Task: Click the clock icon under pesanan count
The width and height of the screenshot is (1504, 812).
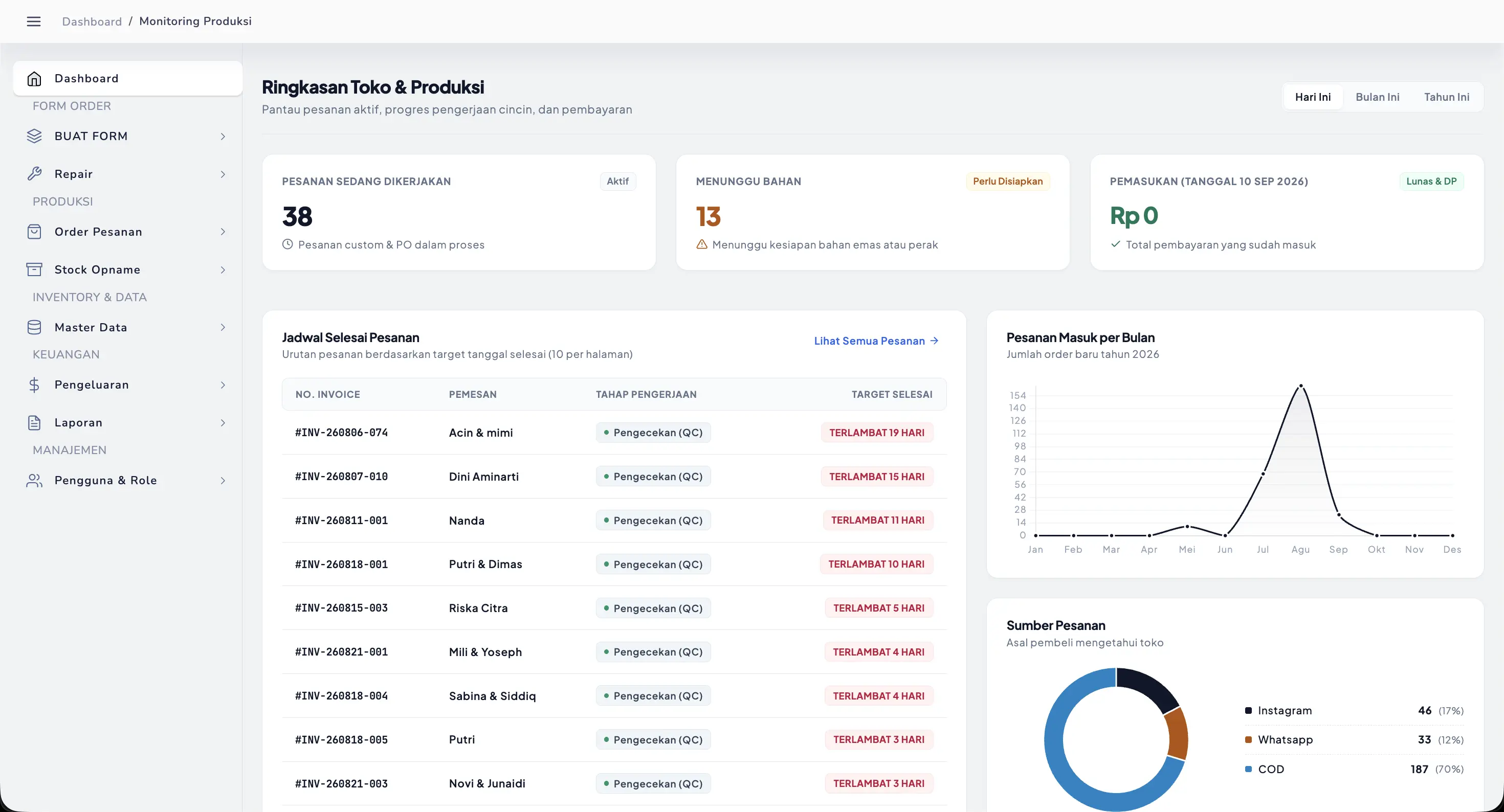Action: [287, 244]
